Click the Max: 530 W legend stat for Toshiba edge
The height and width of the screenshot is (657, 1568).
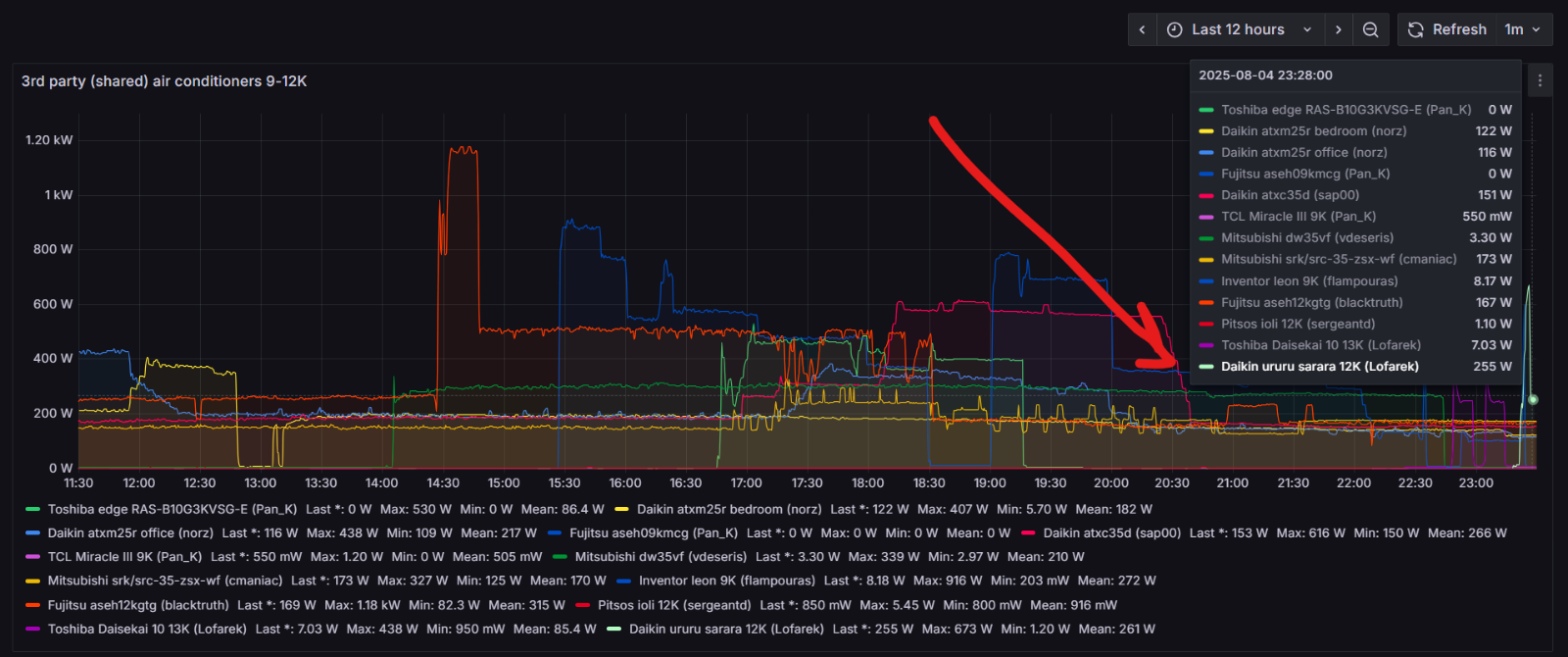click(x=416, y=509)
